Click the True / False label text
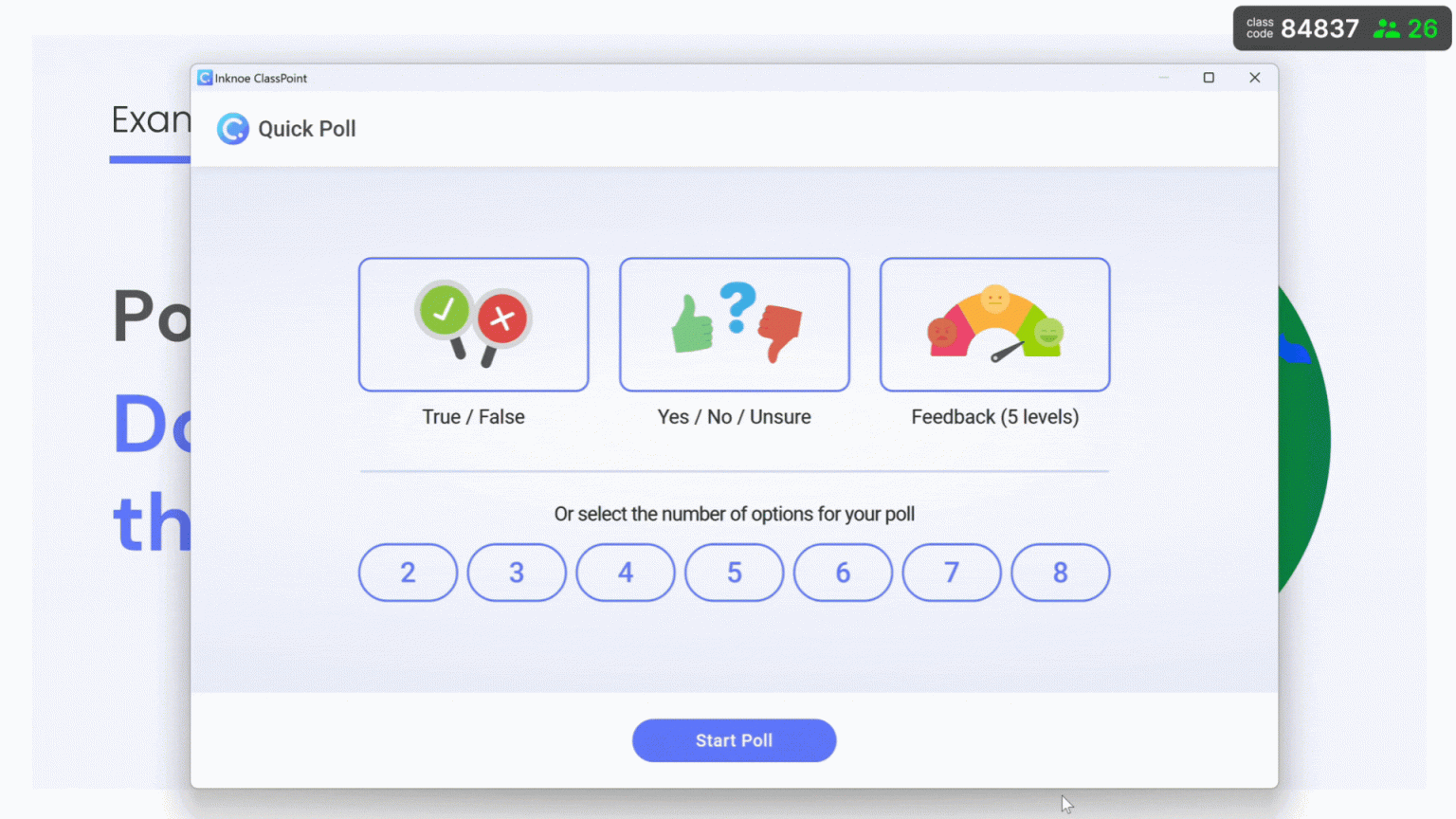This screenshot has height=819, width=1456. [473, 417]
